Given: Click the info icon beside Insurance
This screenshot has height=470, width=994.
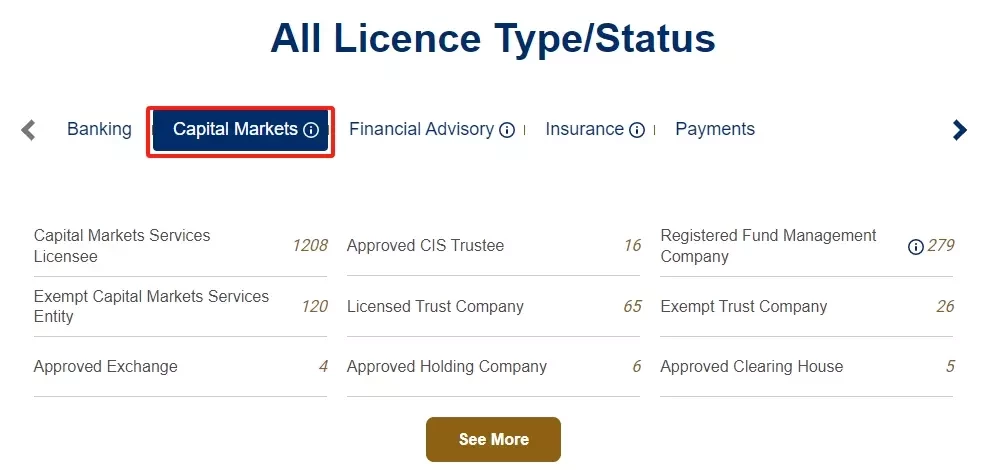Looking at the screenshot, I should (x=636, y=130).
